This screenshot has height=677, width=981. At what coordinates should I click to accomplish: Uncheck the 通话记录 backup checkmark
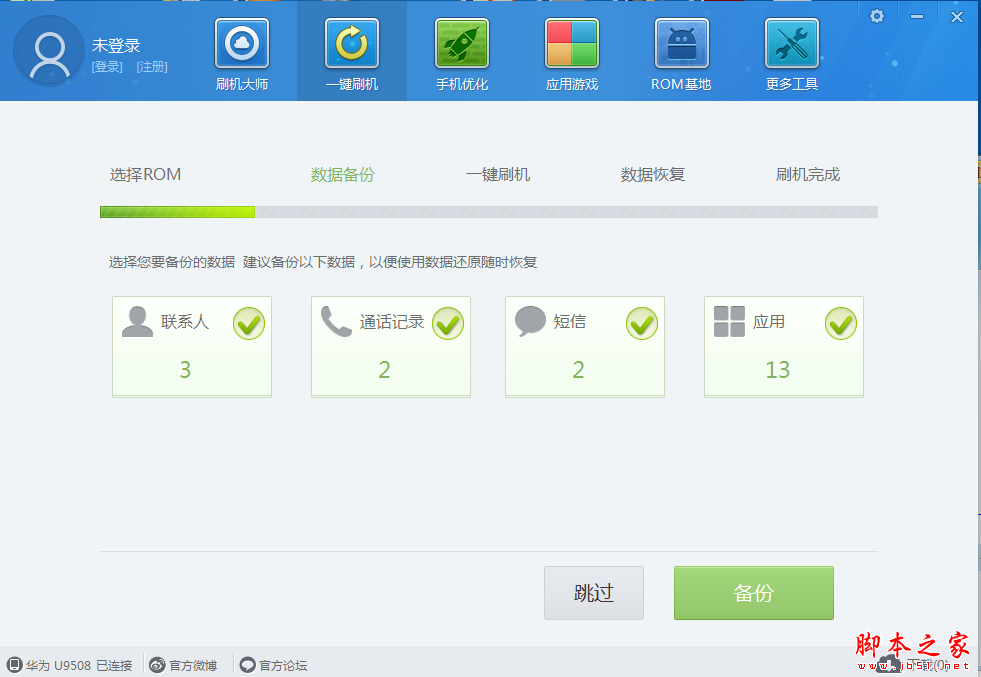(448, 323)
